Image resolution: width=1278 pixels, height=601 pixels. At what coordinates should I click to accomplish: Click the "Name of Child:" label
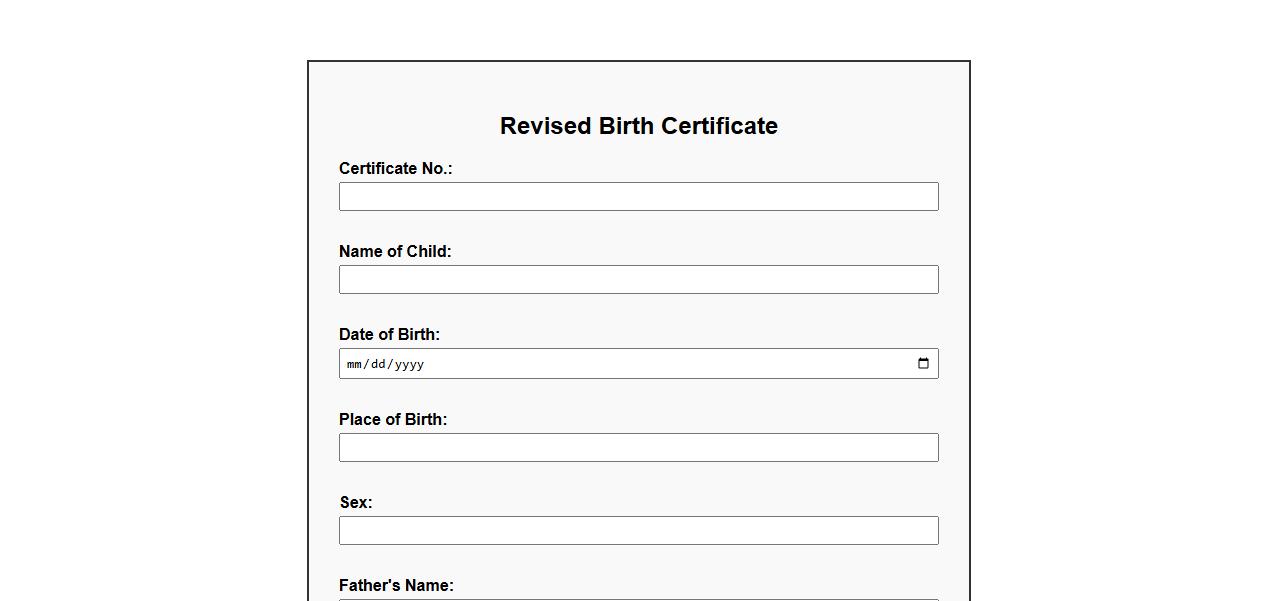click(x=395, y=252)
